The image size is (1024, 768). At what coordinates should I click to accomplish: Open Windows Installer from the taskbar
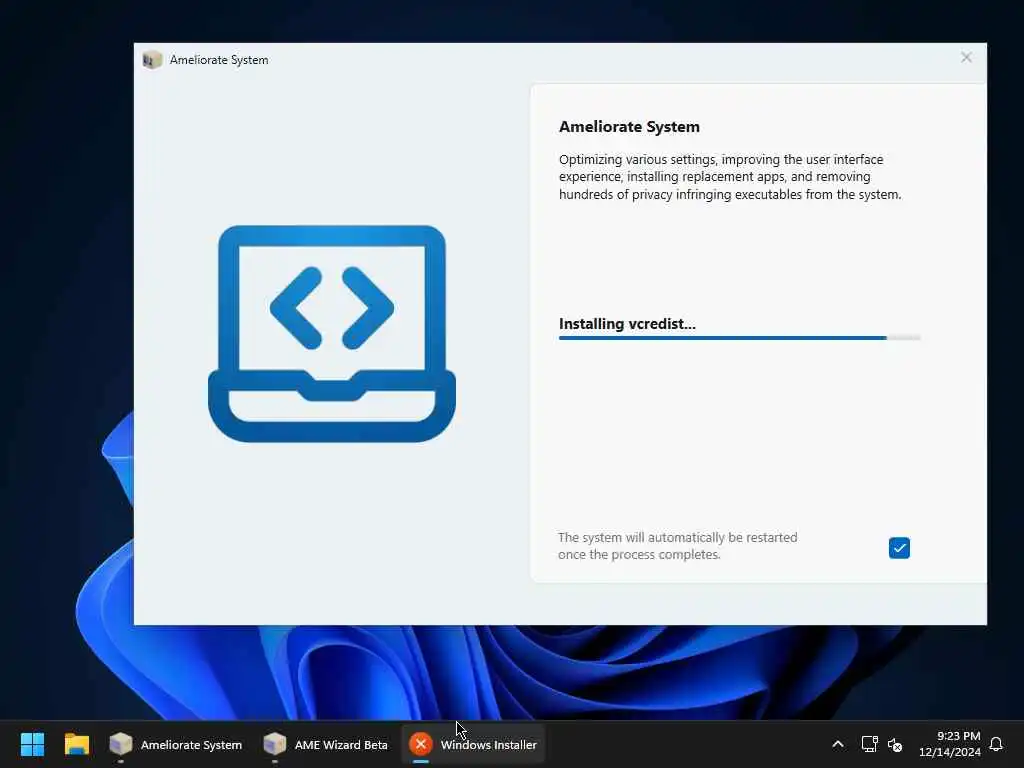tap(473, 744)
